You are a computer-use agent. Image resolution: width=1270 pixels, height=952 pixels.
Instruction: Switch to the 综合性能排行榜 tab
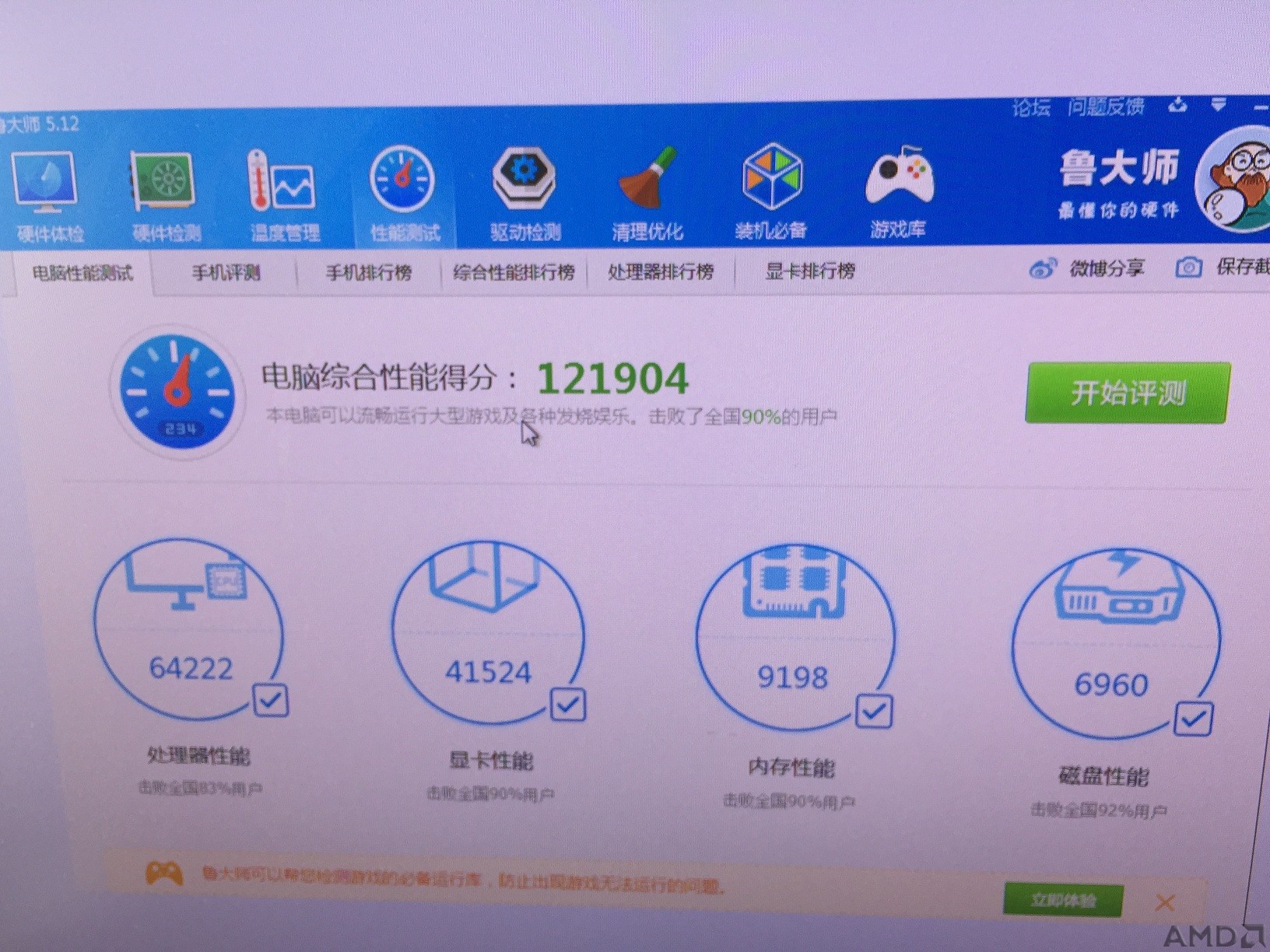pyautogui.click(x=514, y=272)
